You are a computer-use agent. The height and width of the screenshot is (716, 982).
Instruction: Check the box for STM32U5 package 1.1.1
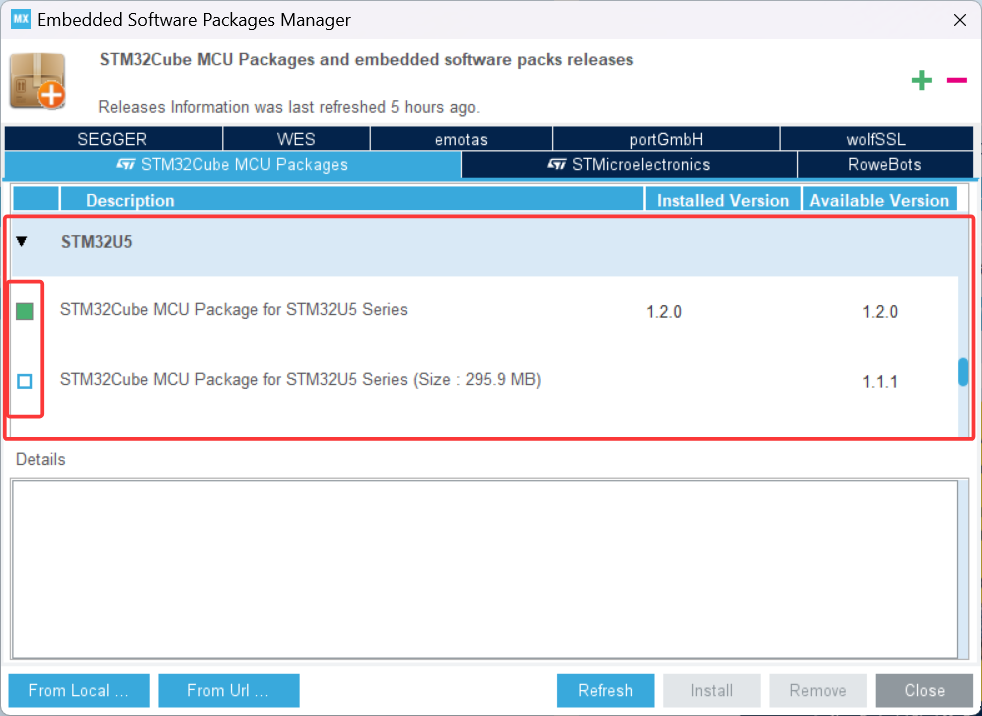coord(24,381)
